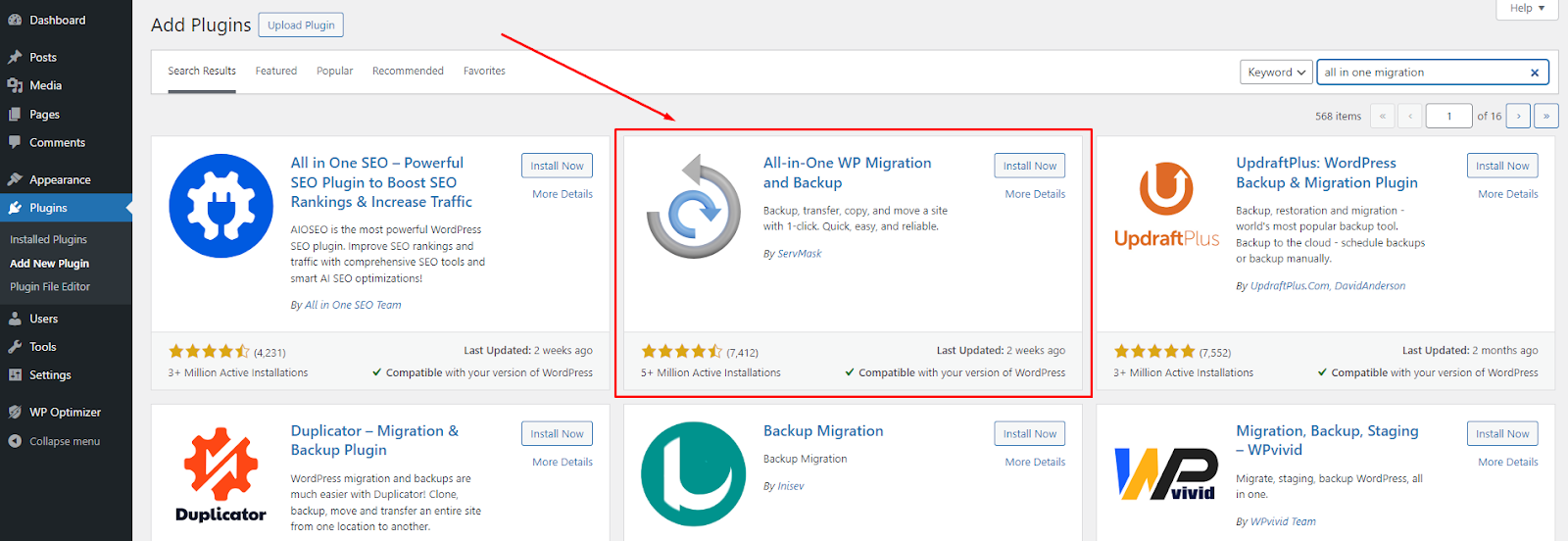Screen dimensions: 1568x541
Task: Click the All in One SEO Team author link
Action: [x=353, y=305]
